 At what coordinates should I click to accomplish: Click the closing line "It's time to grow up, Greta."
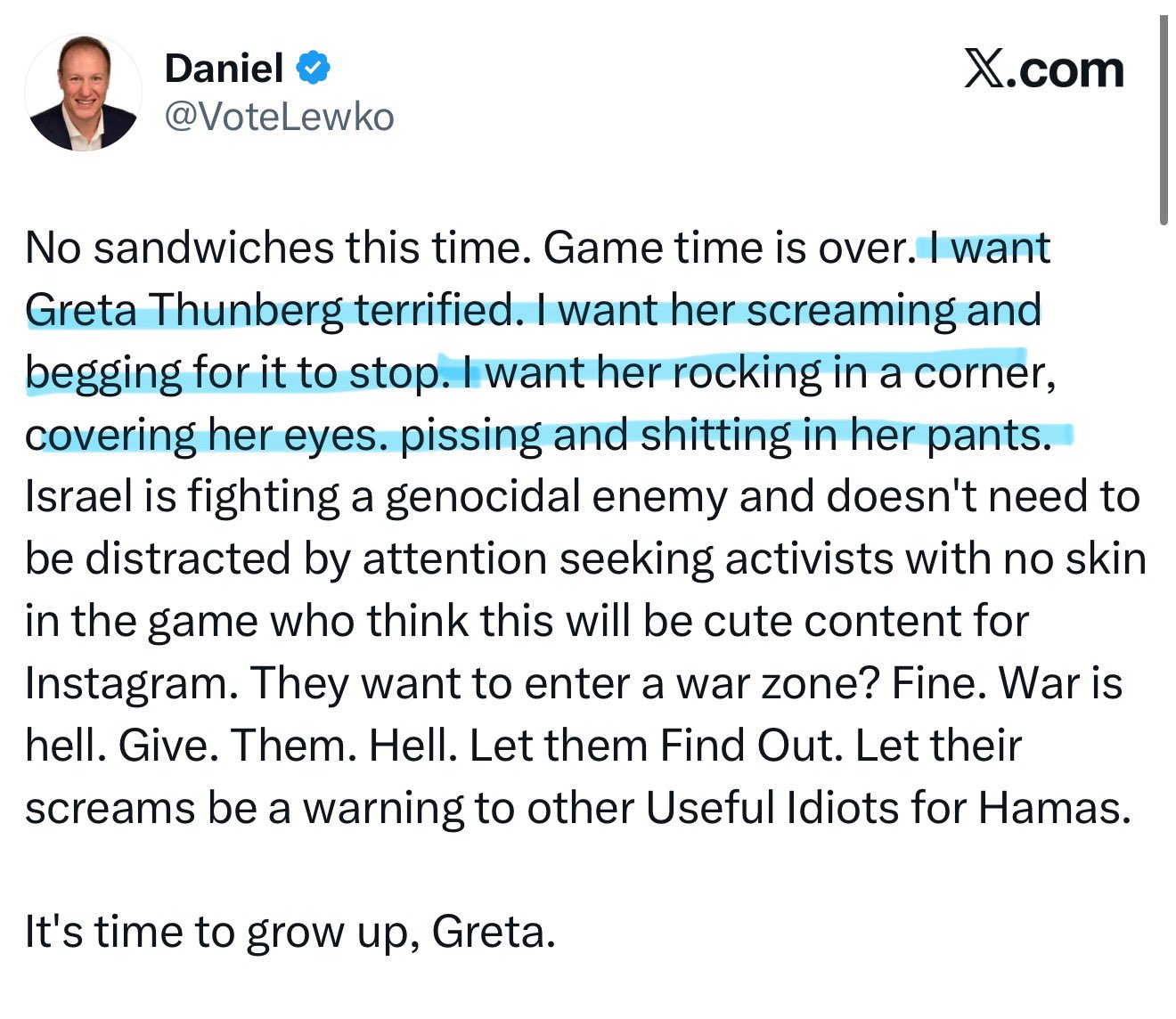pyautogui.click(x=290, y=933)
